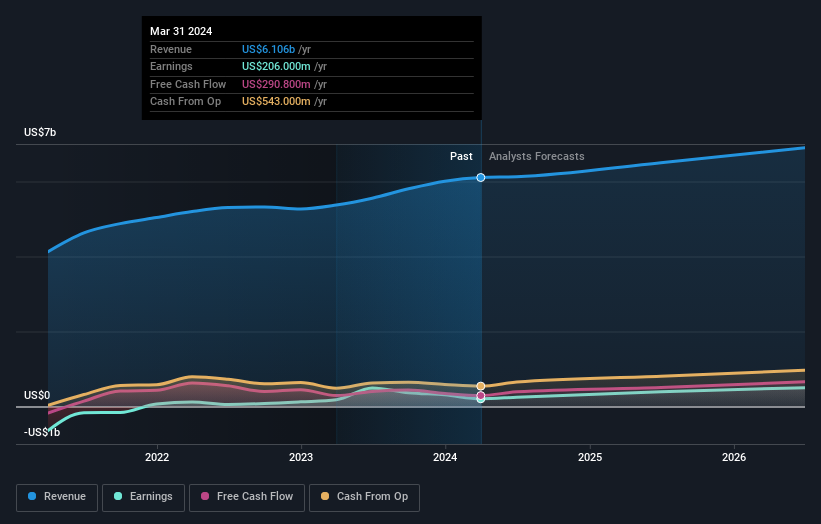Click the US$206.000m earnings value
The height and width of the screenshot is (524, 821).
(276, 66)
